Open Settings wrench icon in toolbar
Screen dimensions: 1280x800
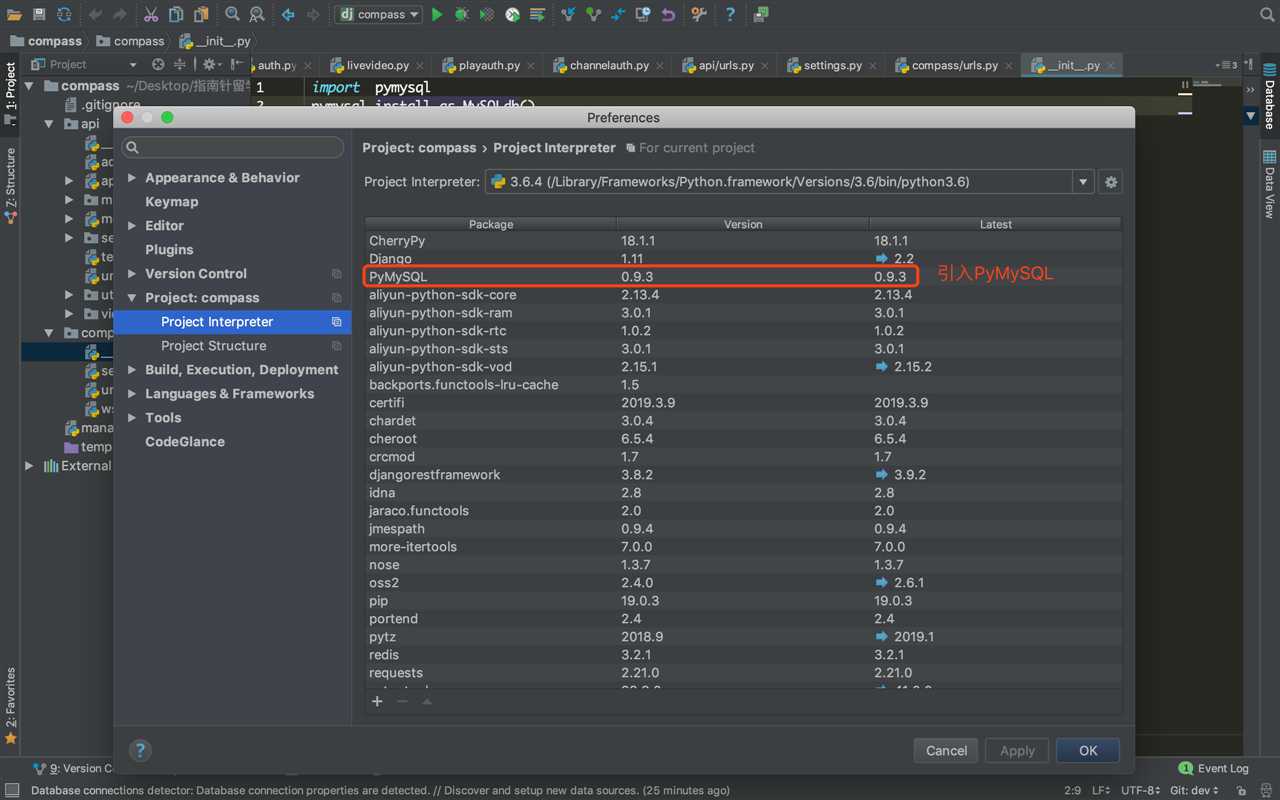point(699,14)
